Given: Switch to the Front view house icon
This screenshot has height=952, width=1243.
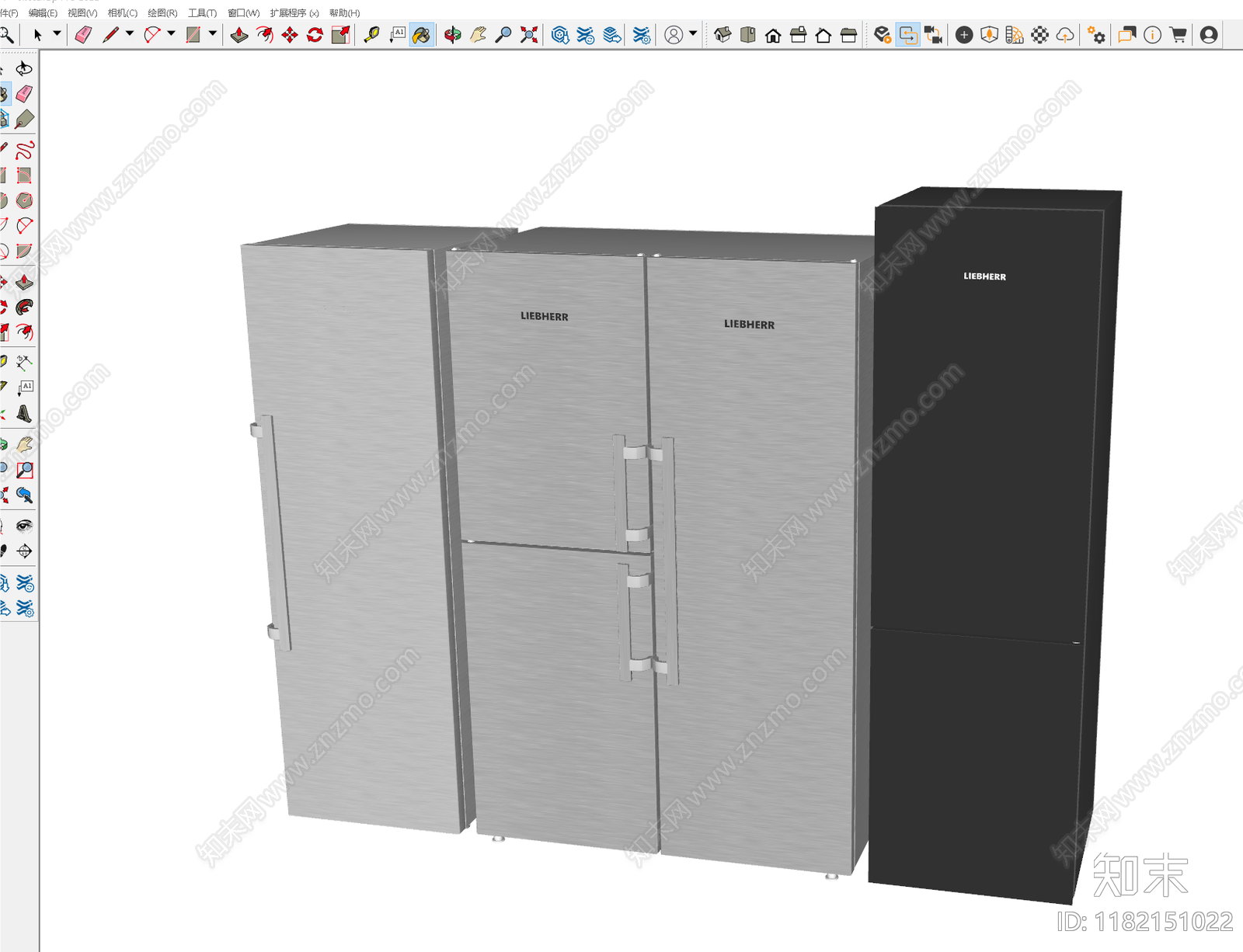Looking at the screenshot, I should (773, 35).
